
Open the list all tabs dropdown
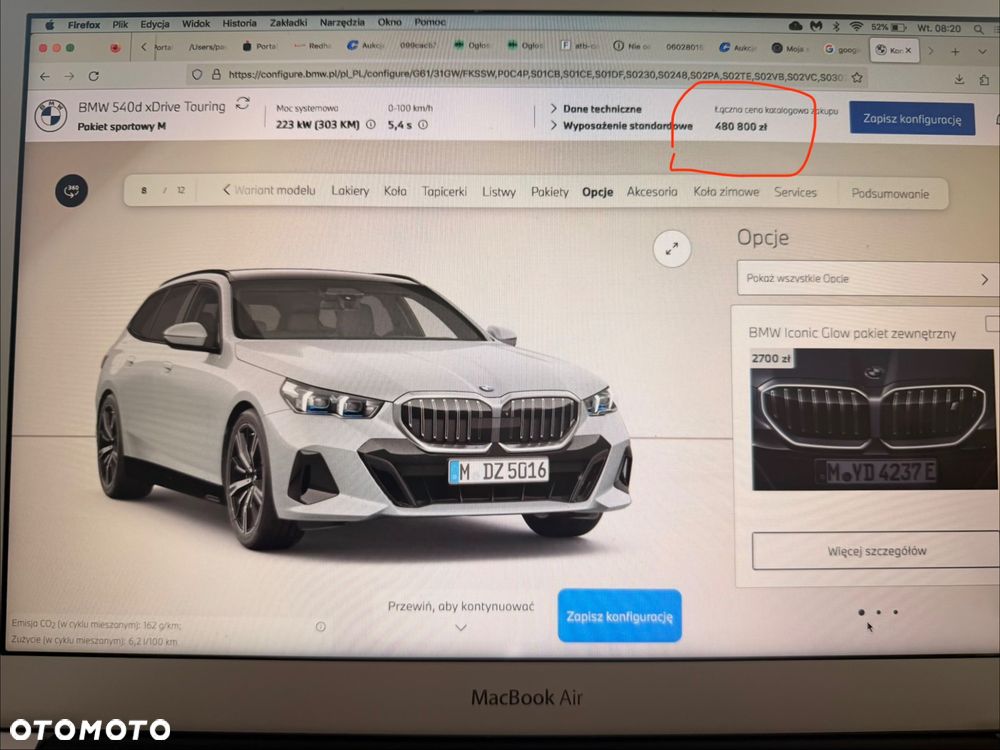point(982,52)
